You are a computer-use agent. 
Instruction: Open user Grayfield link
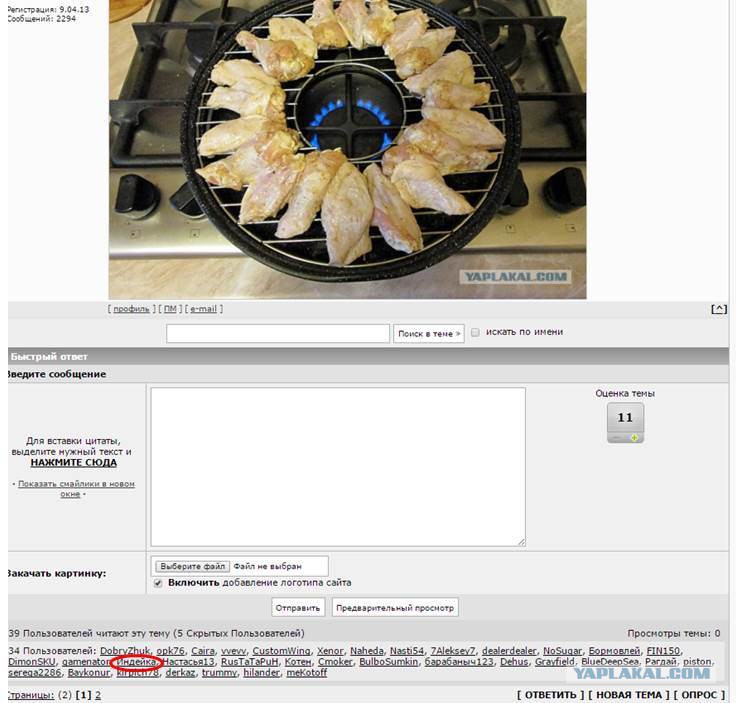[x=554, y=662]
